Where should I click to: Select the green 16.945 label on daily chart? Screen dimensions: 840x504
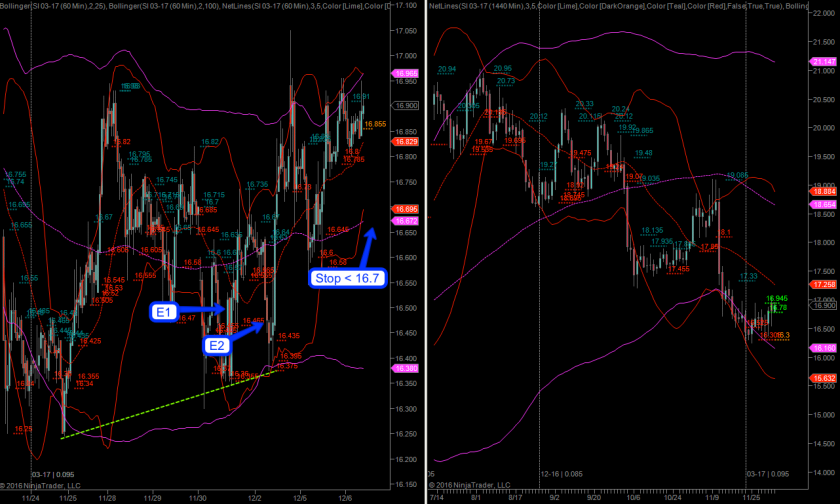point(777,298)
